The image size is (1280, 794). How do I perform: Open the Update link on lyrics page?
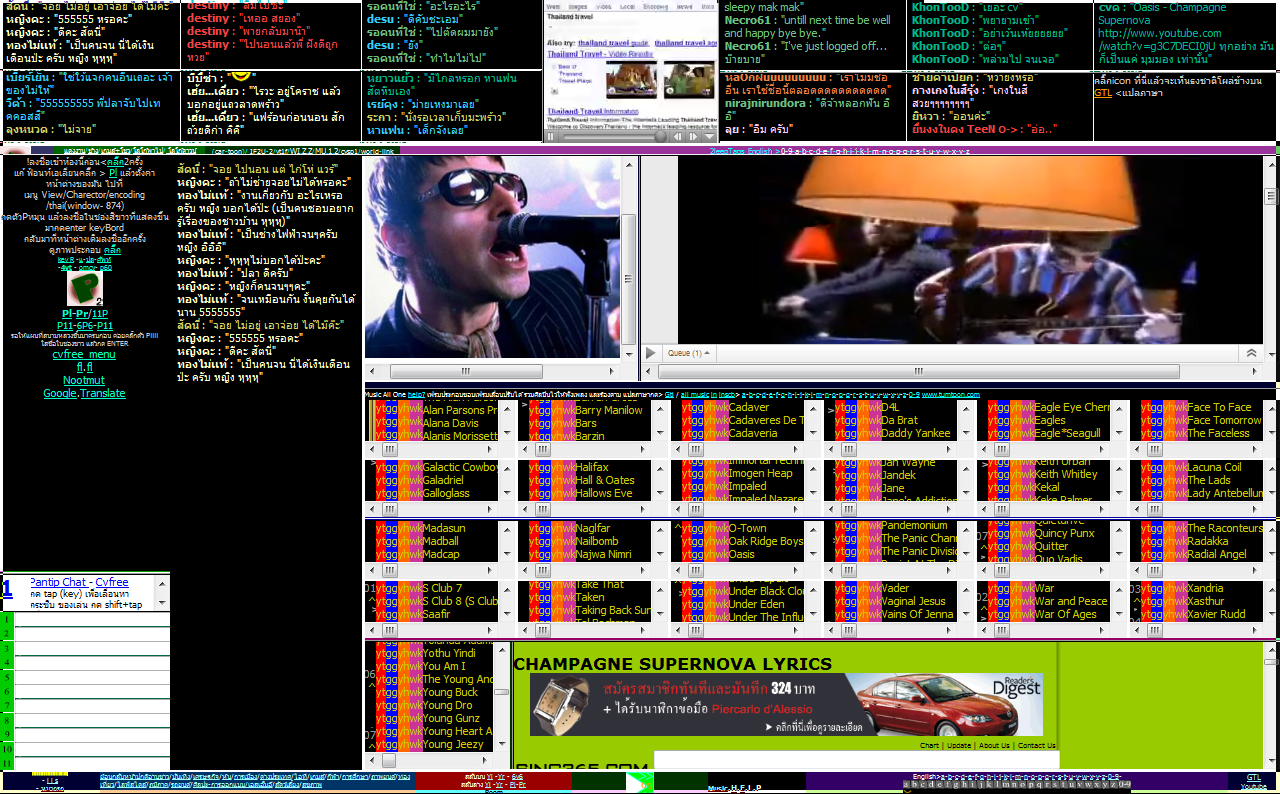959,745
